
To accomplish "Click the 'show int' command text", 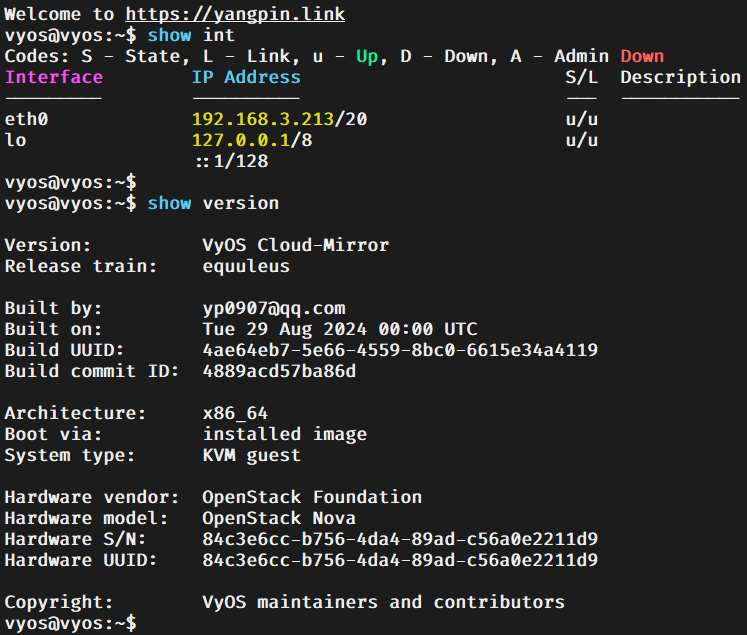I will 191,35.
